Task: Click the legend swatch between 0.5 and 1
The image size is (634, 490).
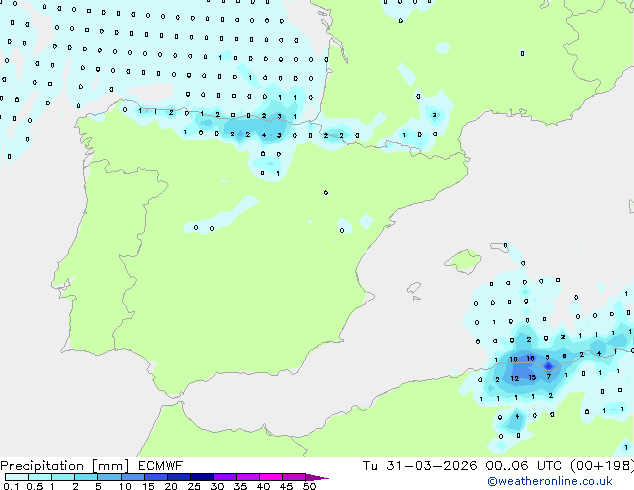Action: (40, 477)
